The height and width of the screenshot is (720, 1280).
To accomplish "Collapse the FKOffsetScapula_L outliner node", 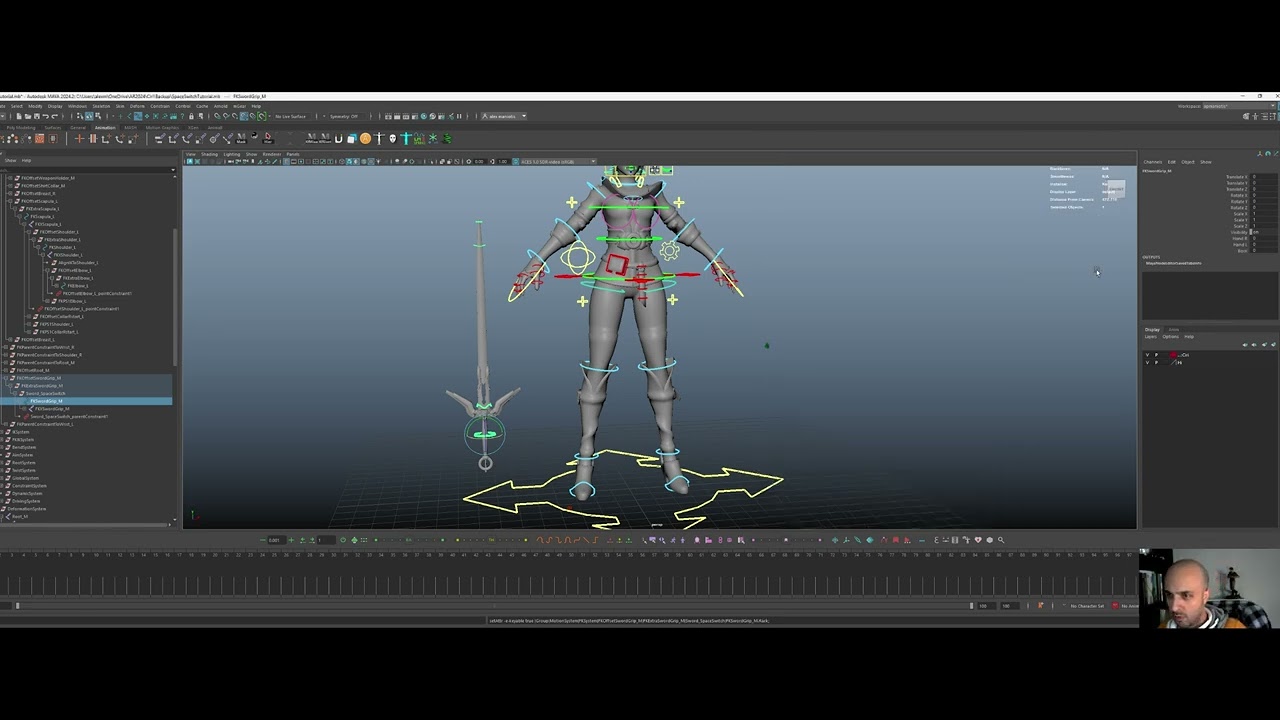I will 12,201.
